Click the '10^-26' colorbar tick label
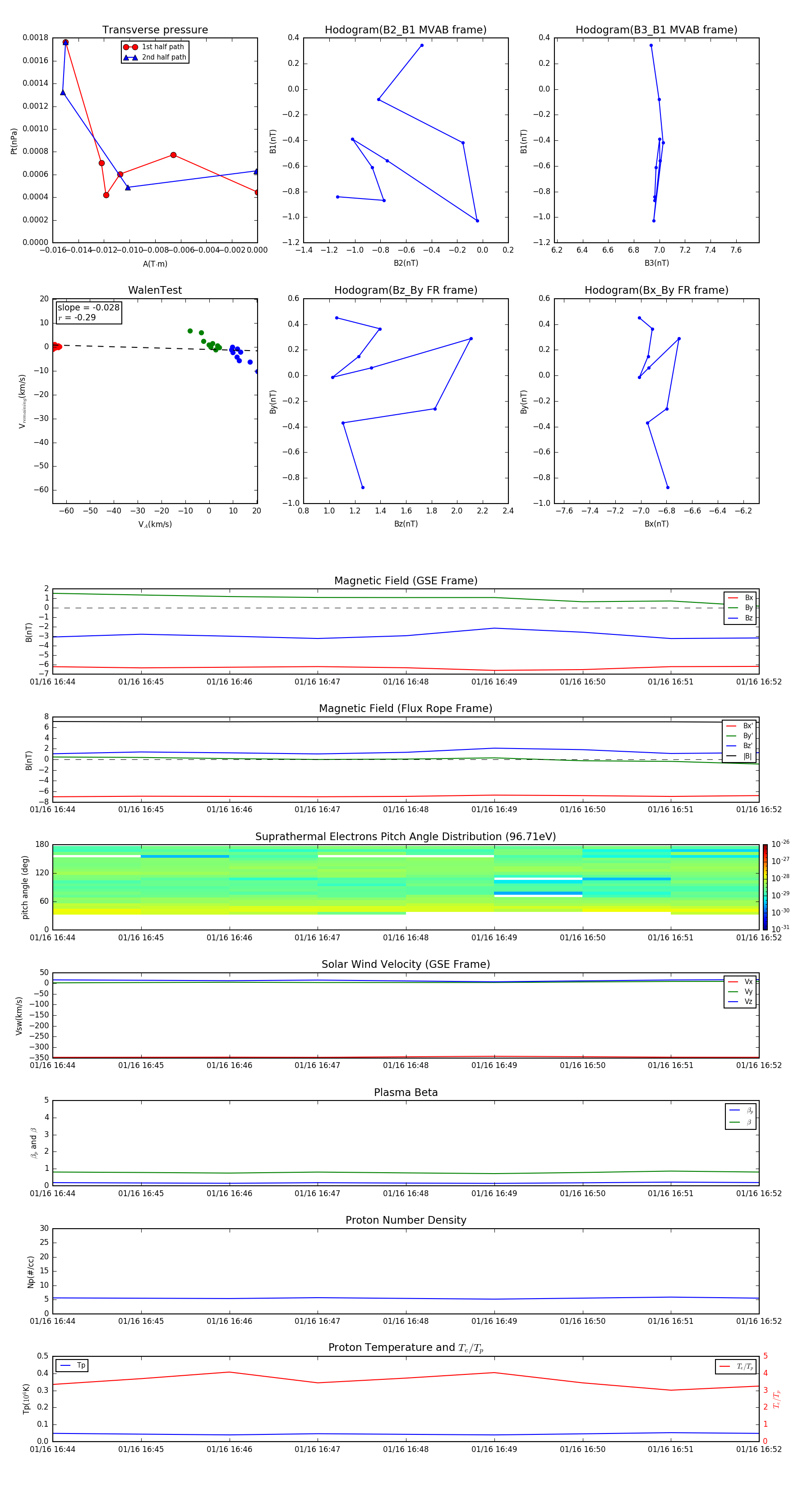 [780, 844]
